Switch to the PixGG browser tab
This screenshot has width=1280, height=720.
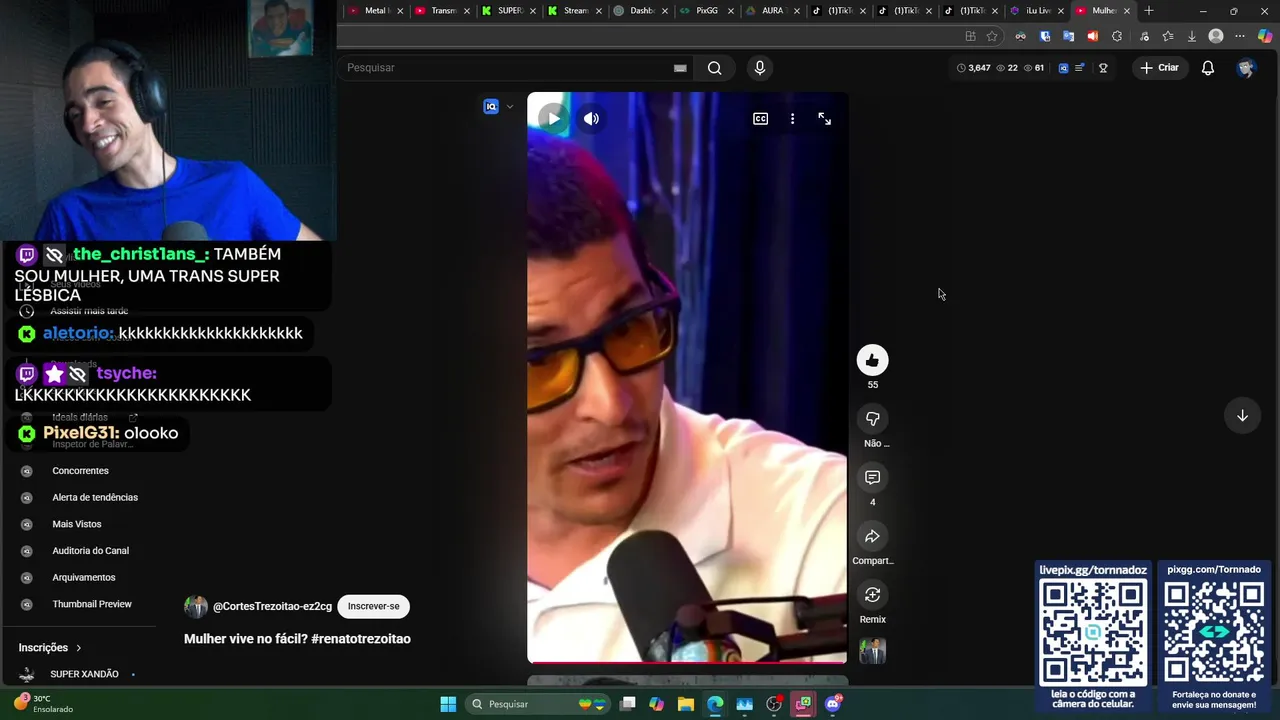pos(700,11)
